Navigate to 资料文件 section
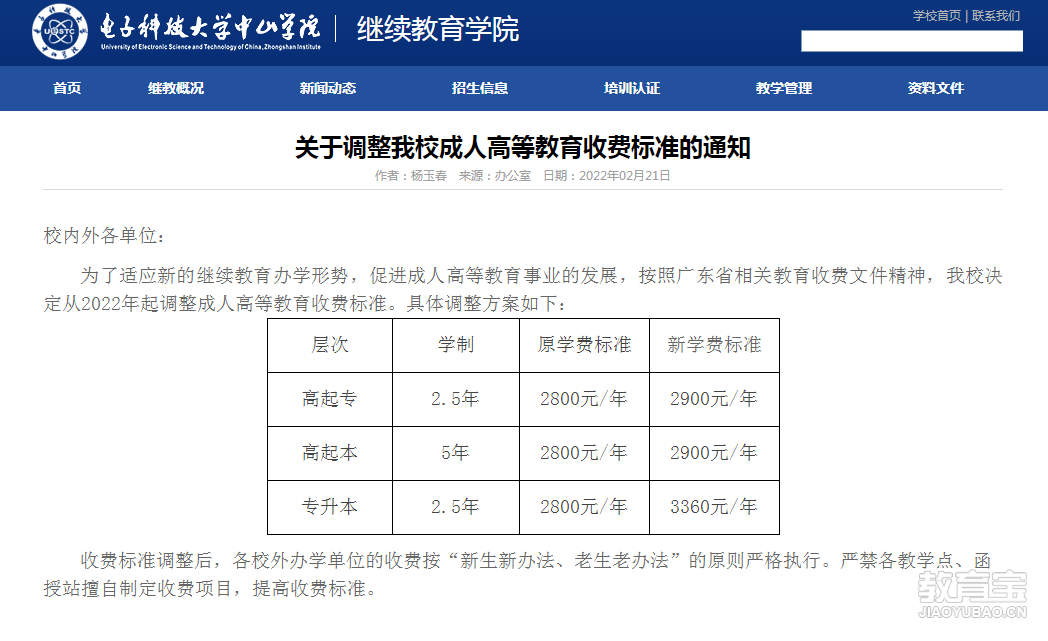 [x=936, y=88]
